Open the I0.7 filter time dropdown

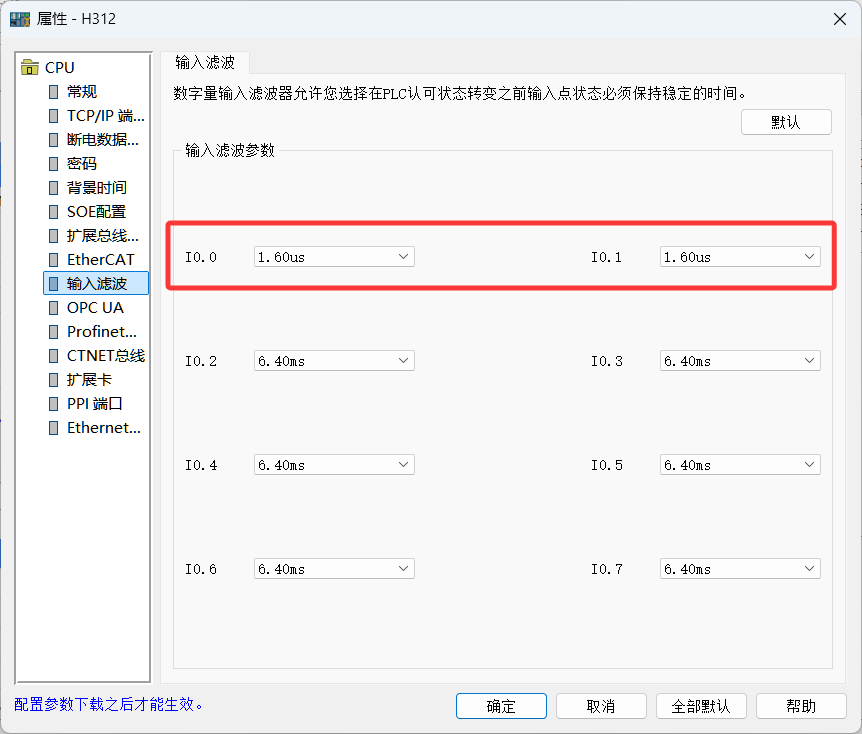[x=740, y=569]
